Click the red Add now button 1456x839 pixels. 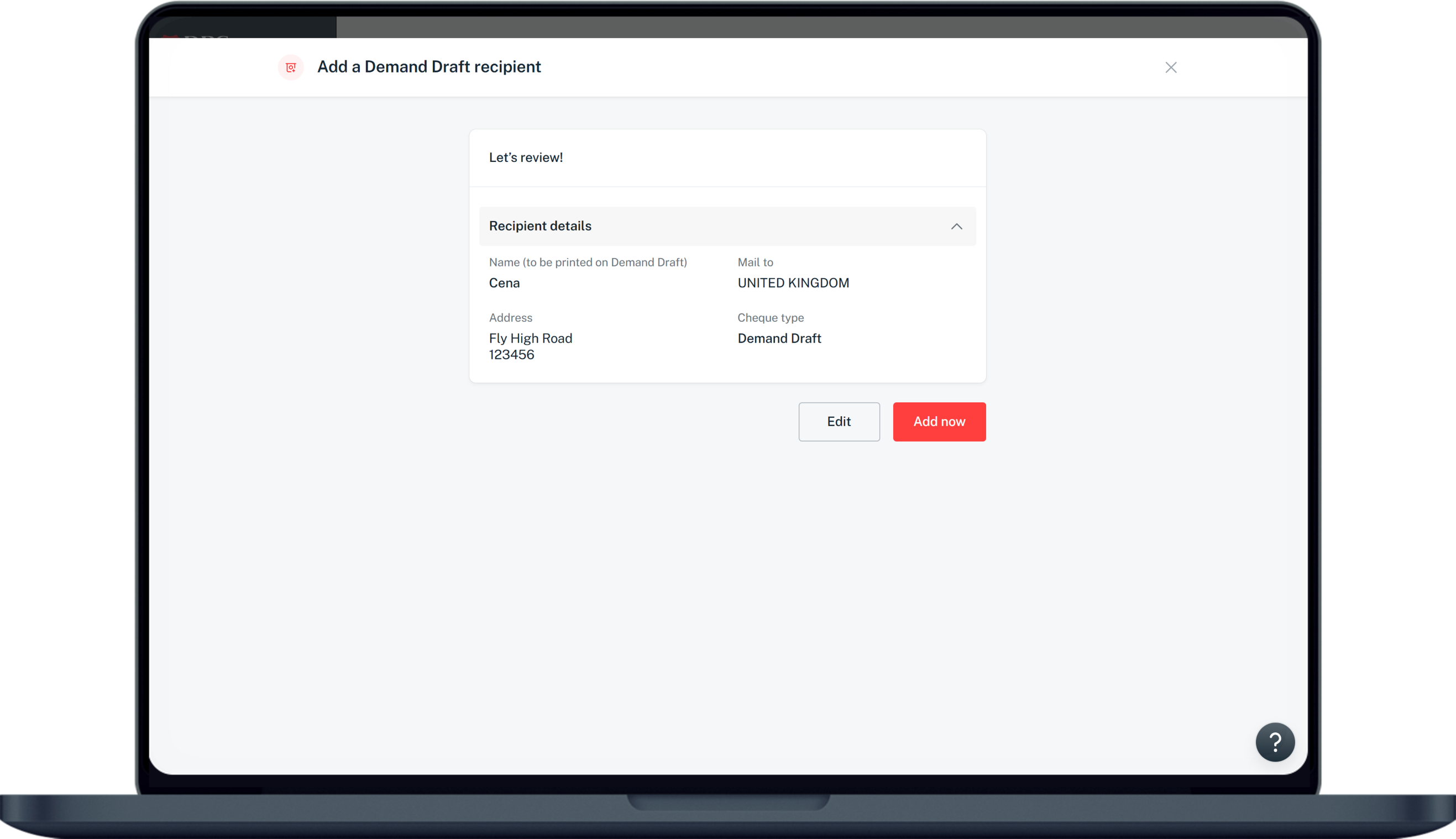[x=939, y=422]
